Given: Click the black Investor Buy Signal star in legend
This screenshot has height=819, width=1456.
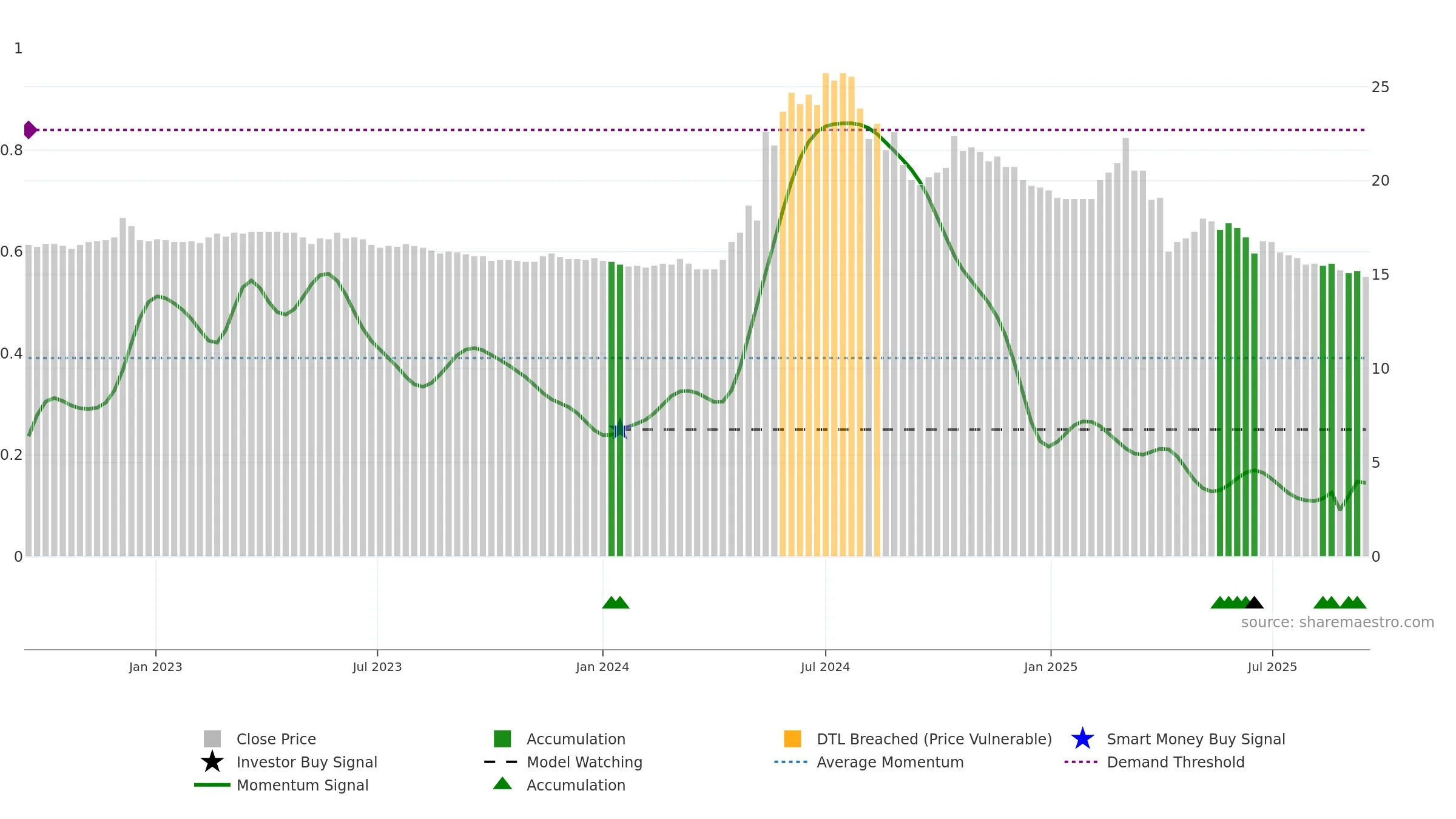Looking at the screenshot, I should [212, 762].
